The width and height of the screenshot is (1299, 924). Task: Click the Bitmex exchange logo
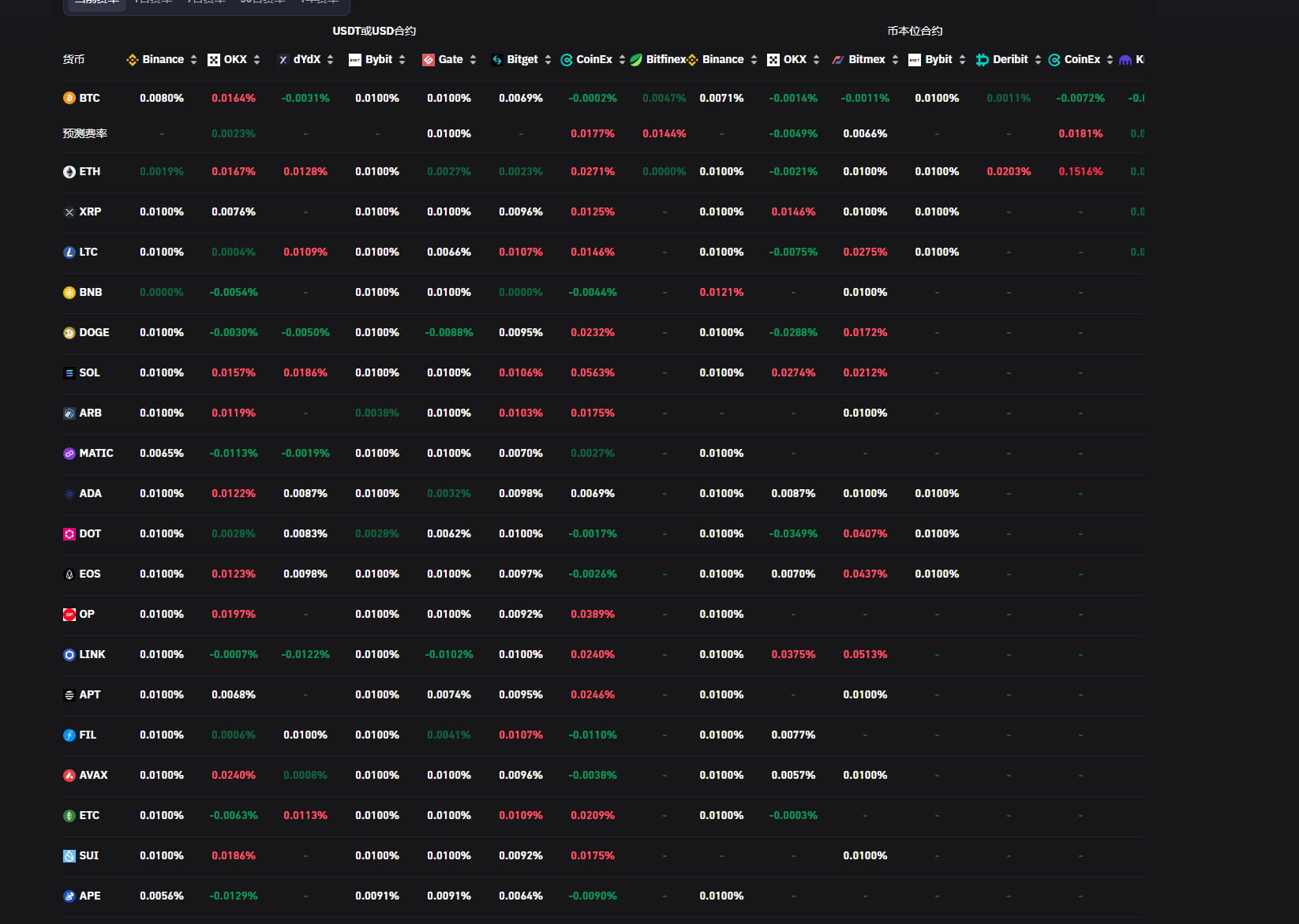coord(838,59)
